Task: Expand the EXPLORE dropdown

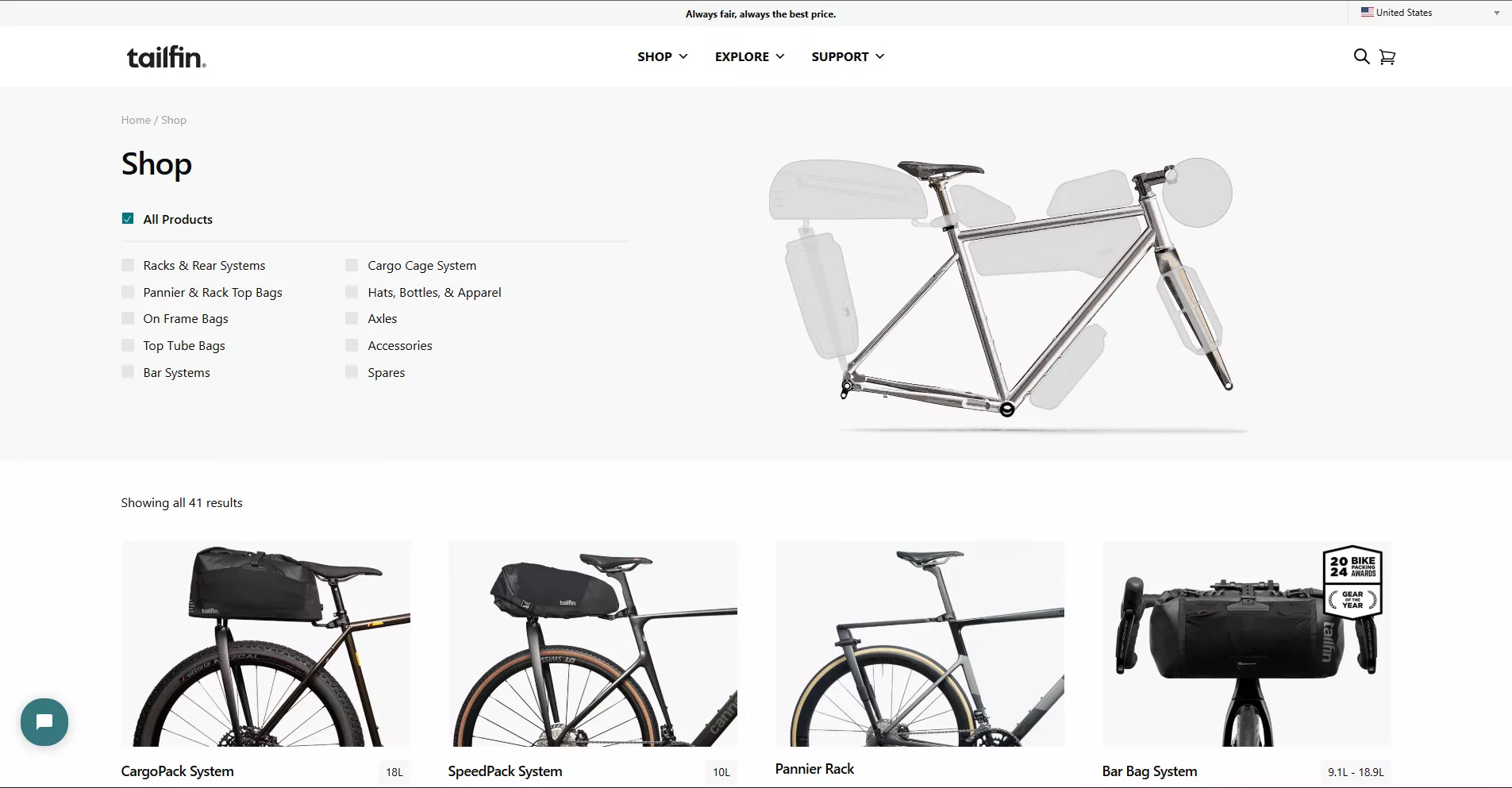Action: (749, 56)
